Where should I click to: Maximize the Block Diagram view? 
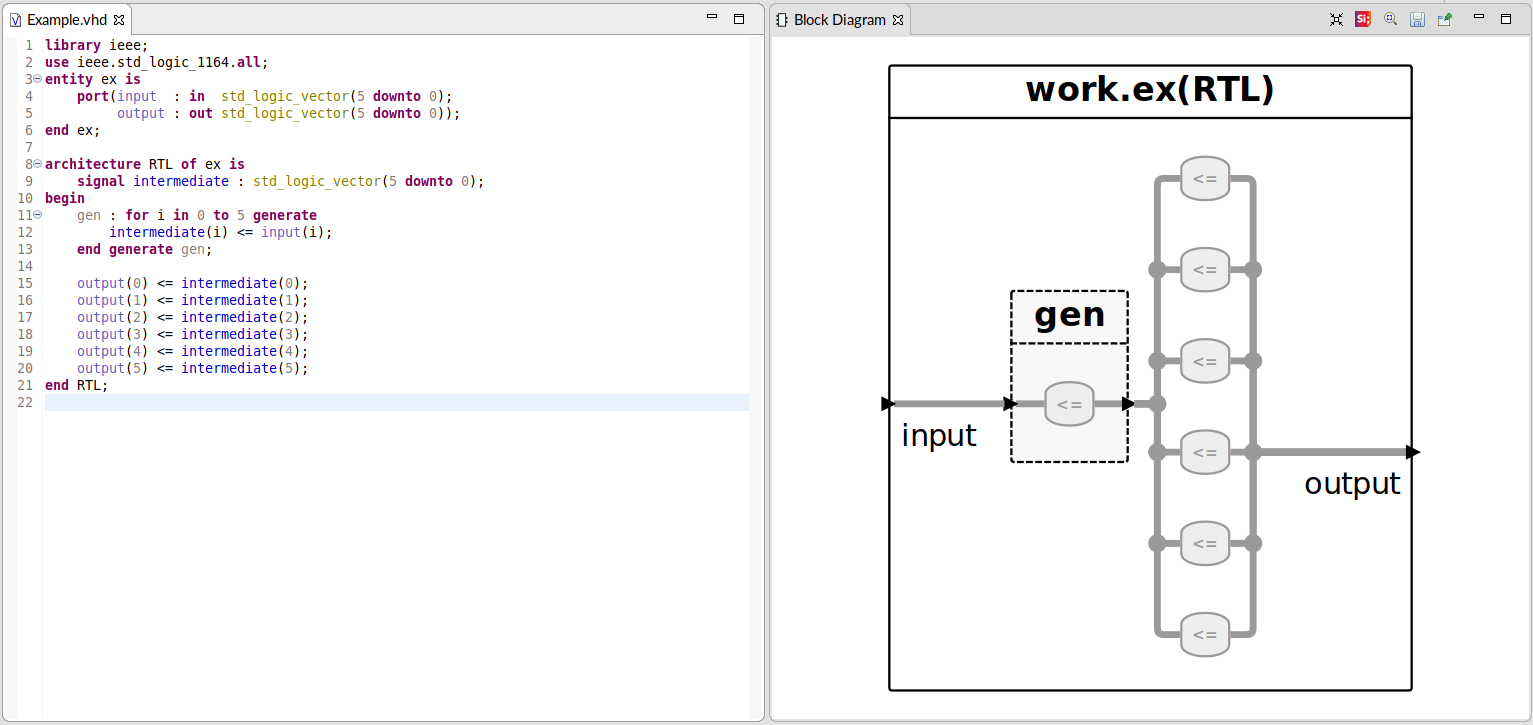pyautogui.click(x=1506, y=18)
